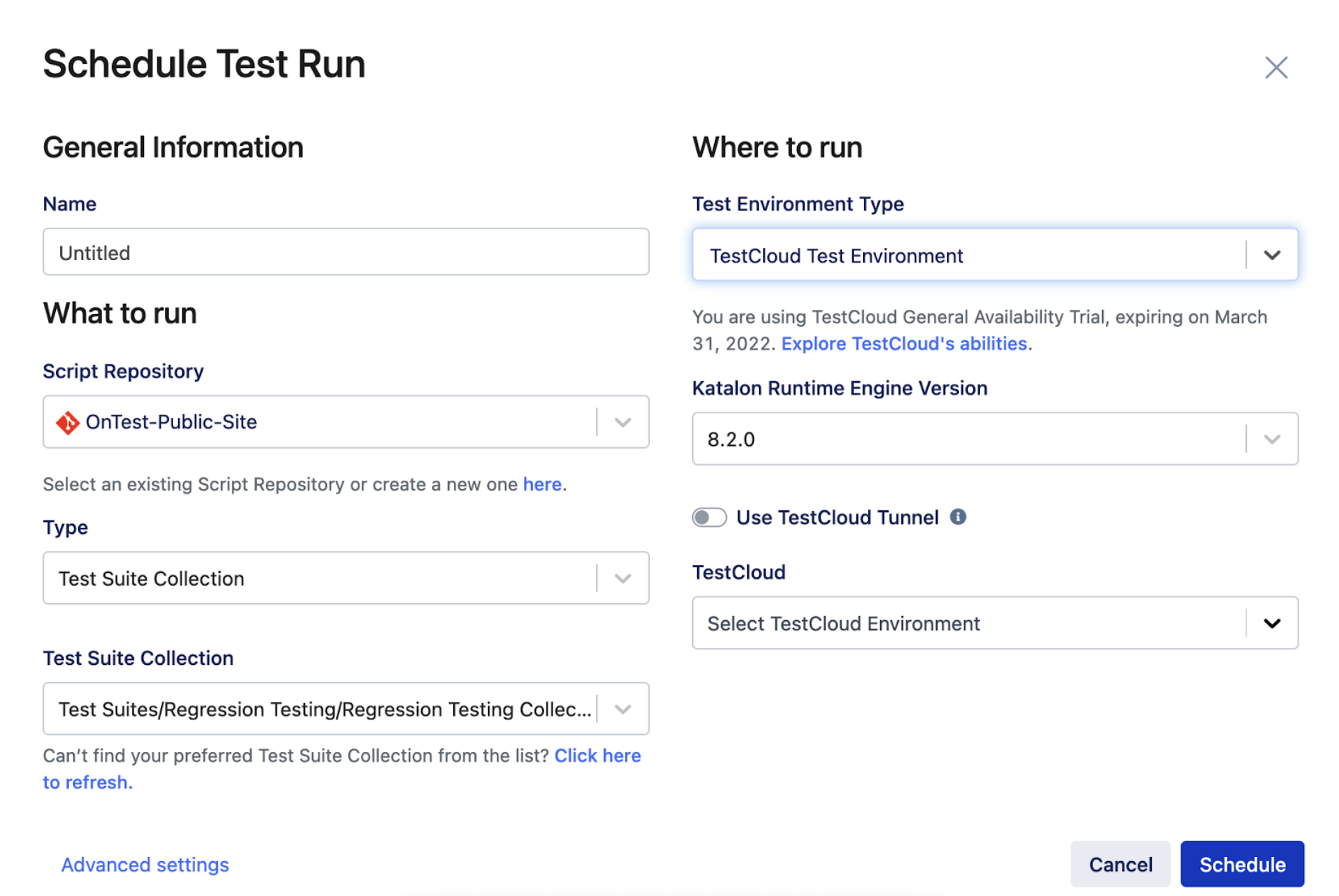Image resolution: width=1339 pixels, height=896 pixels.
Task: Click the info icon beside Use TestCloud Tunnel
Action: coord(957,517)
